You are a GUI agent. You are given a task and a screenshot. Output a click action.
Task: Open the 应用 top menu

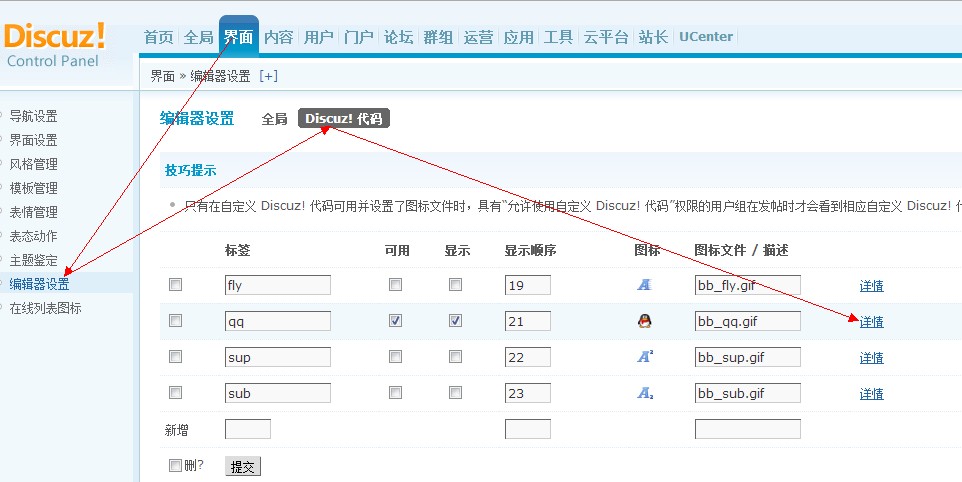tap(518, 37)
